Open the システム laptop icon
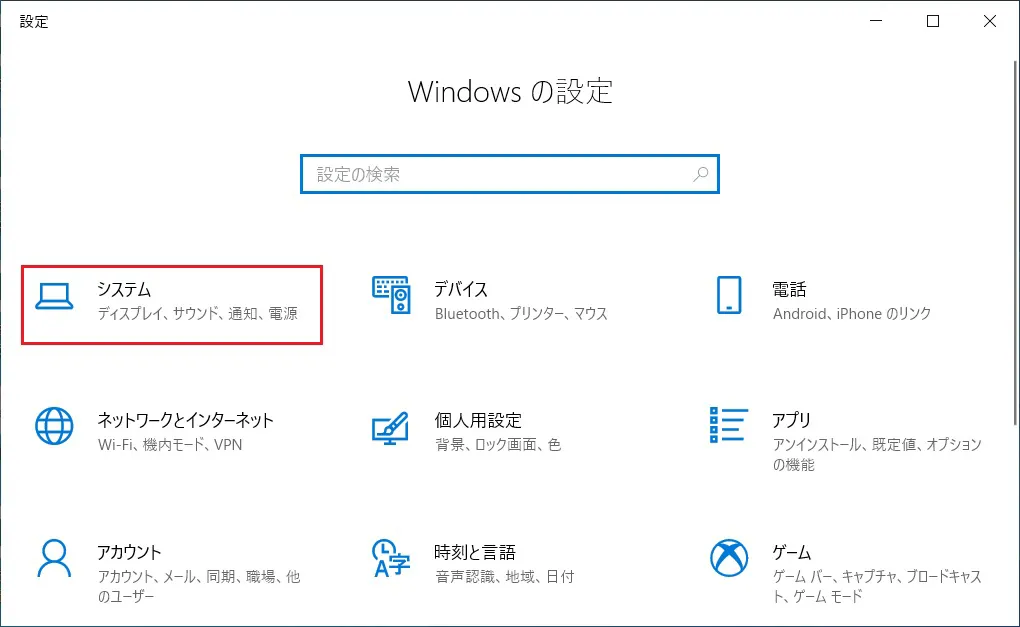Viewport: 1020px width, 627px height. click(x=54, y=297)
